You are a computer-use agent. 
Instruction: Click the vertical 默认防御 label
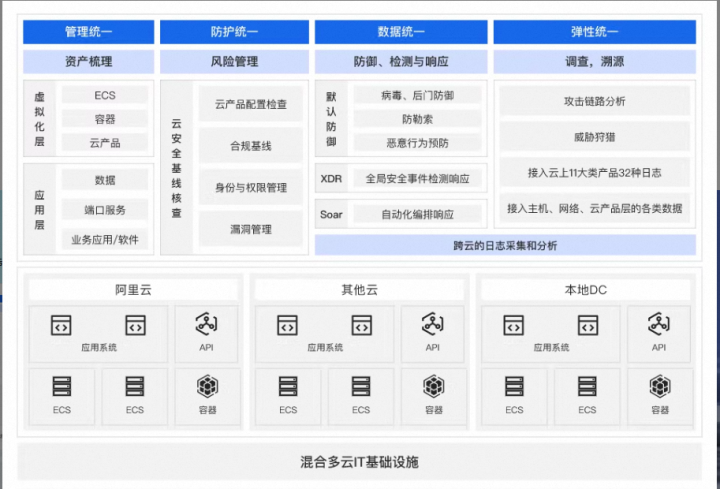pyautogui.click(x=331, y=118)
